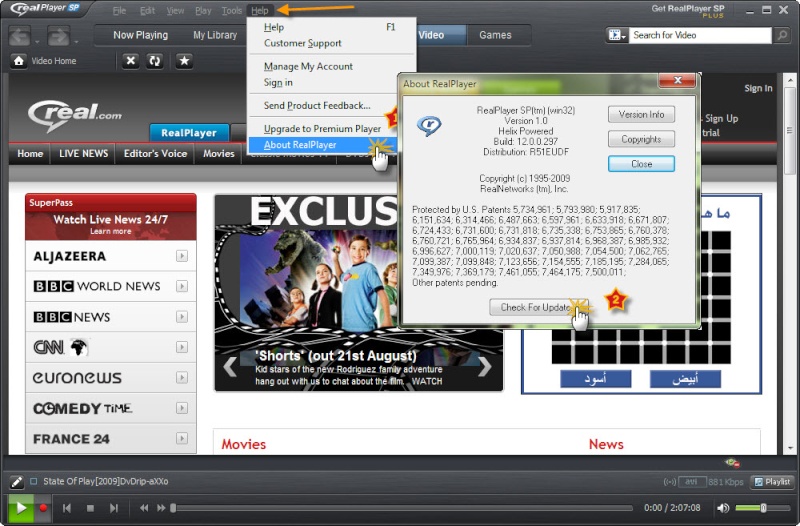Adjust the volume slider
800x526 pixels.
[x=762, y=508]
